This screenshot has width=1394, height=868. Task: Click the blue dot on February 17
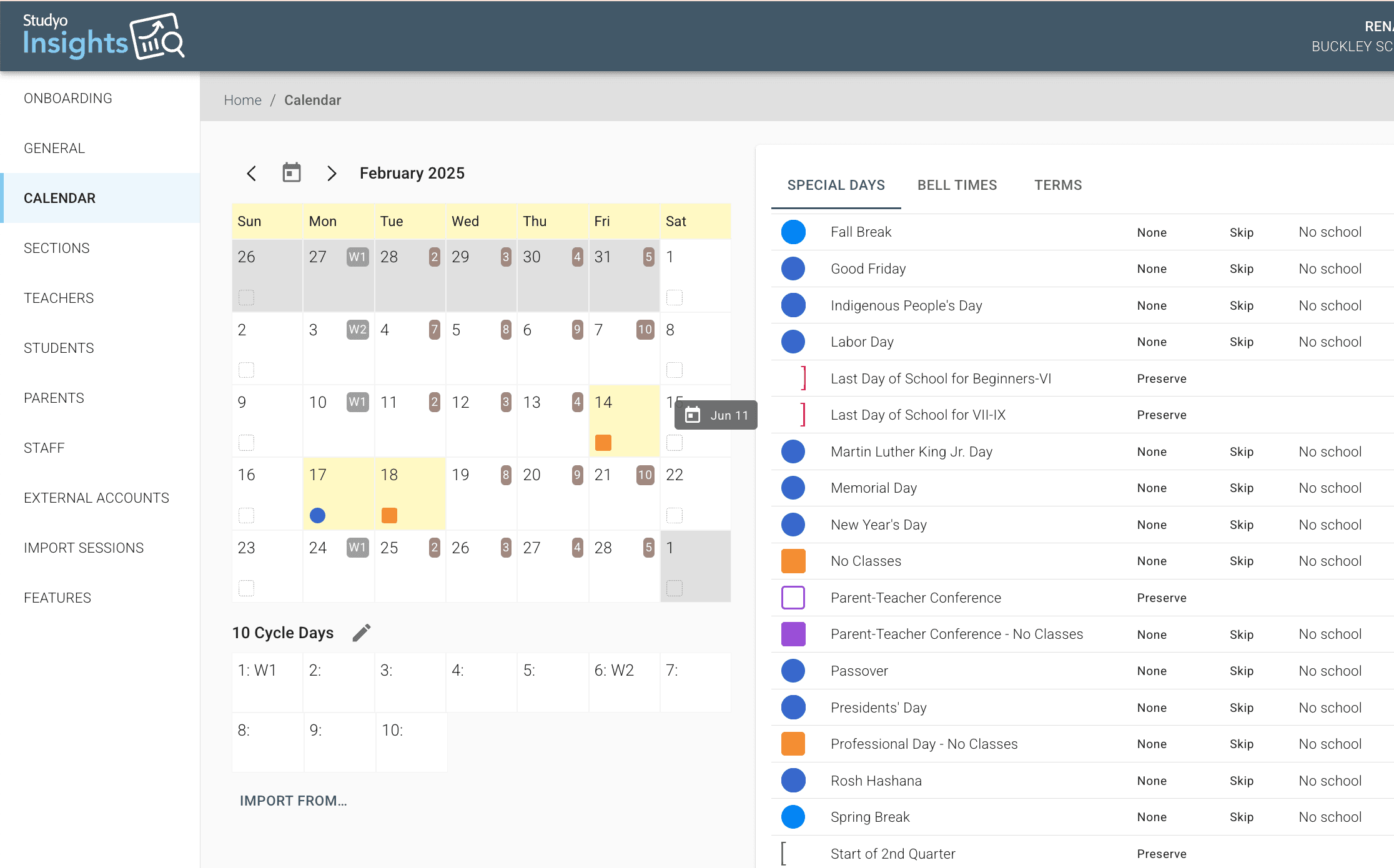pyautogui.click(x=317, y=515)
